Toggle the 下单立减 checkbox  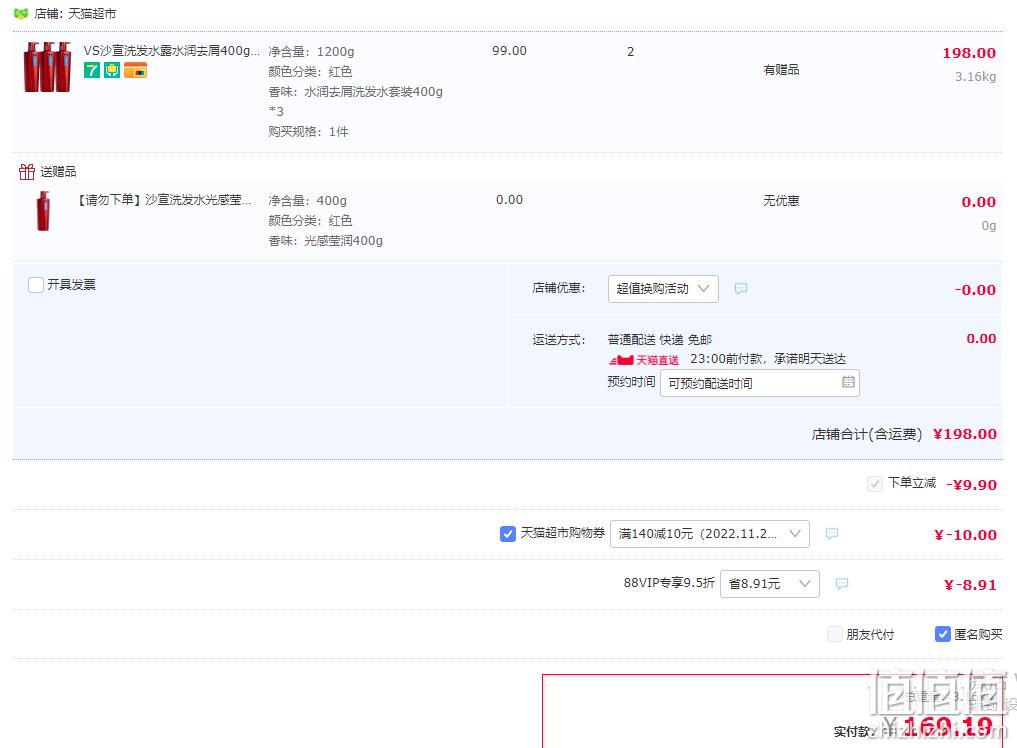[874, 483]
